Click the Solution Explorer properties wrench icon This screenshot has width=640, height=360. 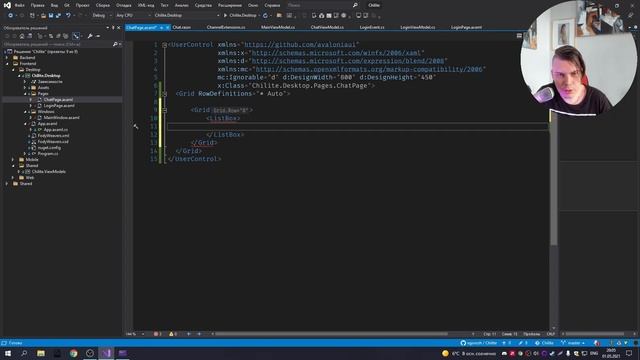[x=90, y=36]
